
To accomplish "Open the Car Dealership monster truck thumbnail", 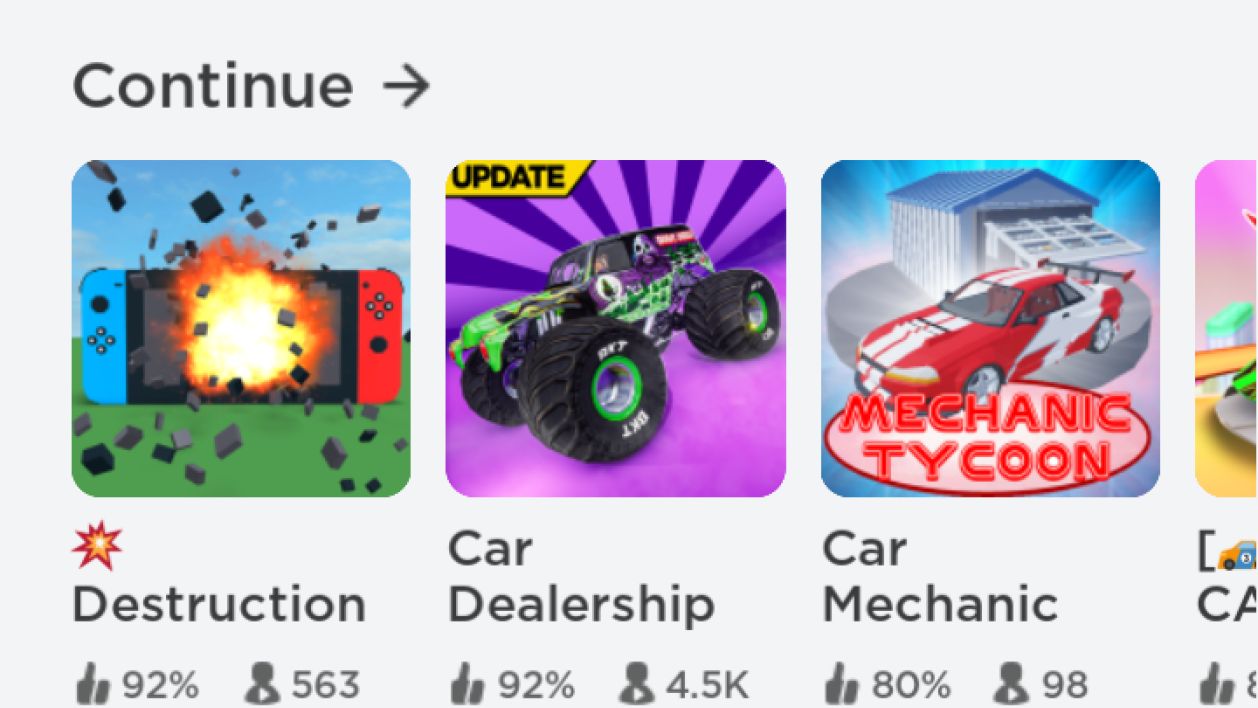I will (x=615, y=328).
